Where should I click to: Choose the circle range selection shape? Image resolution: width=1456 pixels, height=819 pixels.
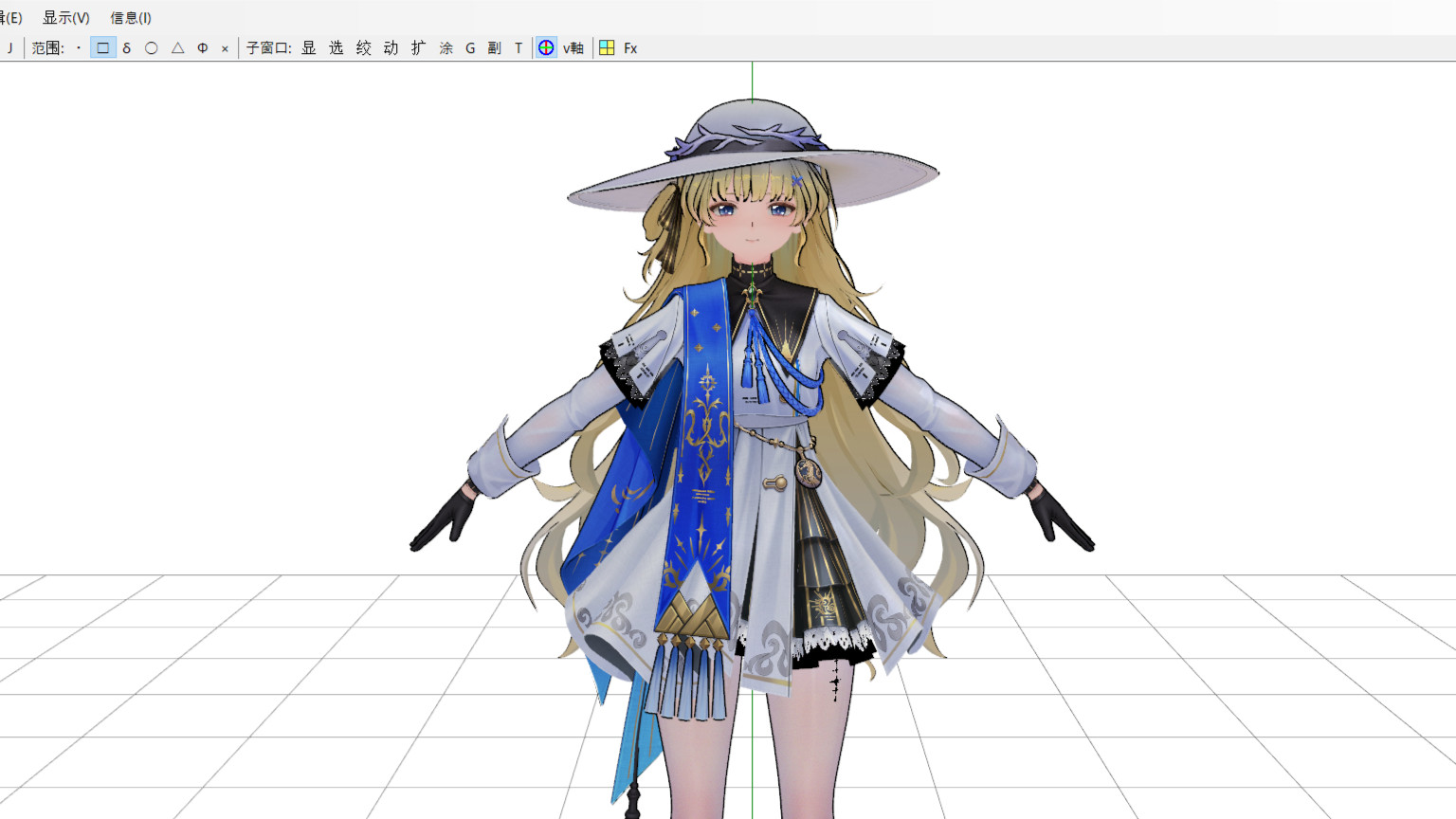tap(152, 48)
